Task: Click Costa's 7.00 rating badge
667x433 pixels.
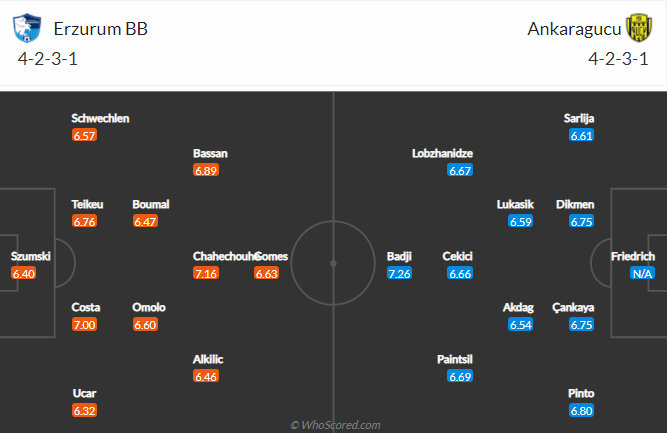Action: pyautogui.click(x=84, y=325)
